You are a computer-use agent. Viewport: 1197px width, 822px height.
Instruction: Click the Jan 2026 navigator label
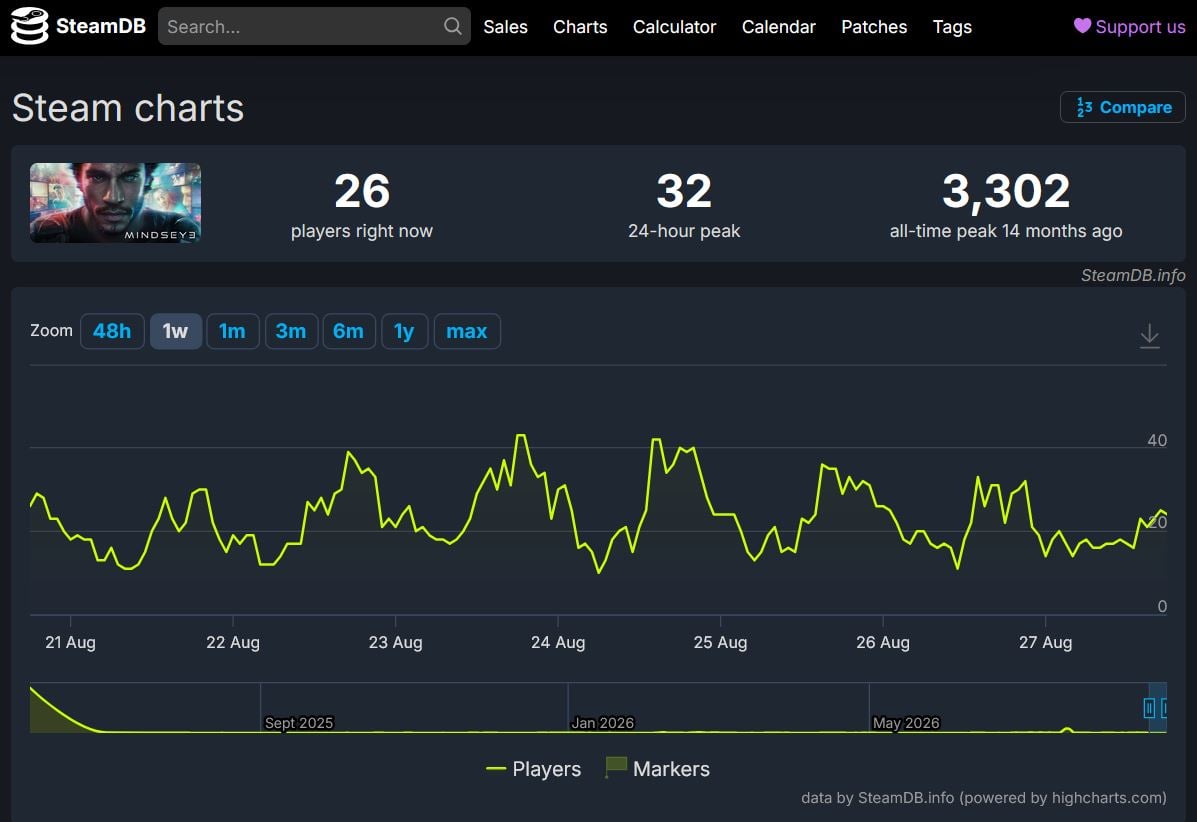coord(602,723)
